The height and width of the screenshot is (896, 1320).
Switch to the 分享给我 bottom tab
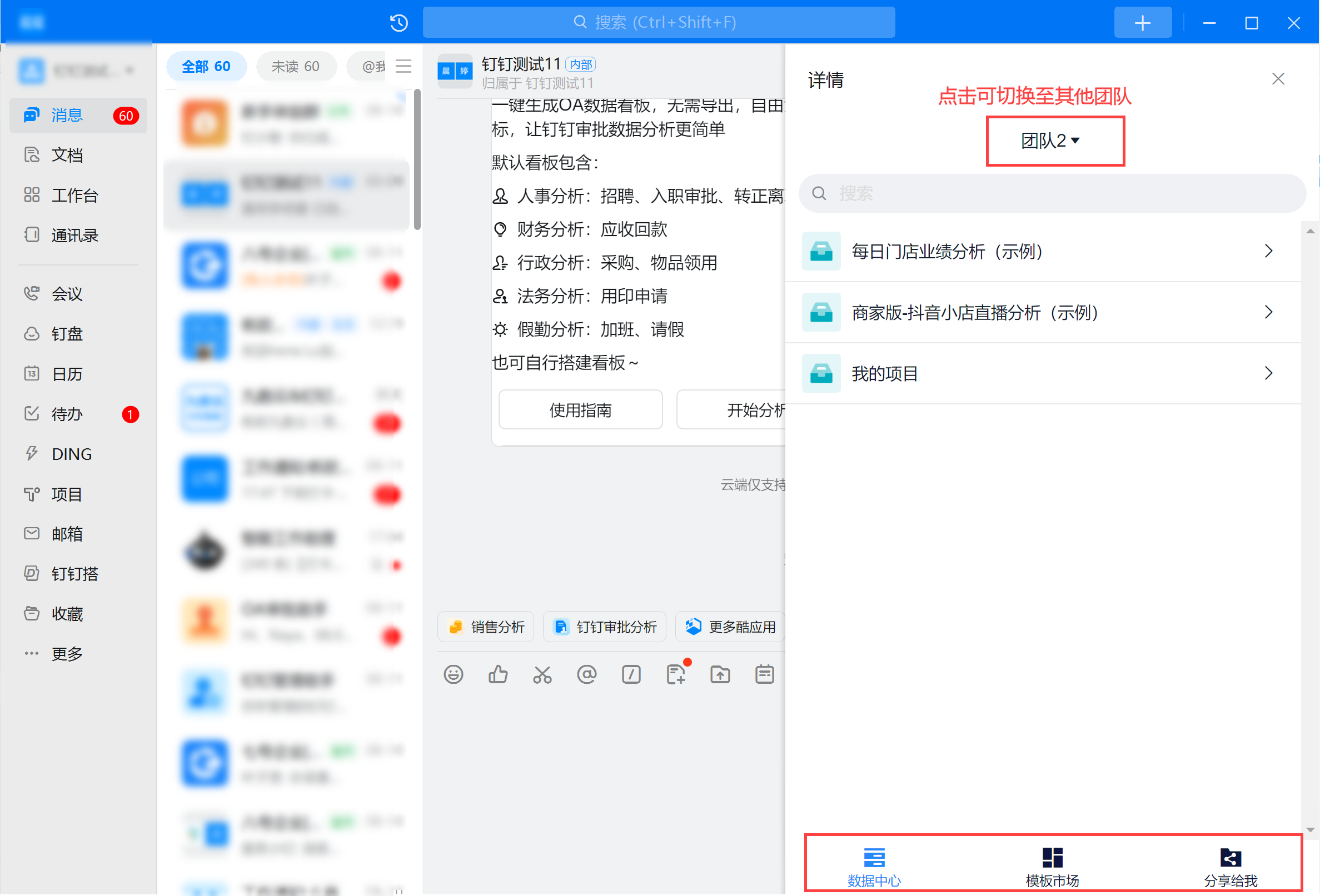click(1231, 867)
